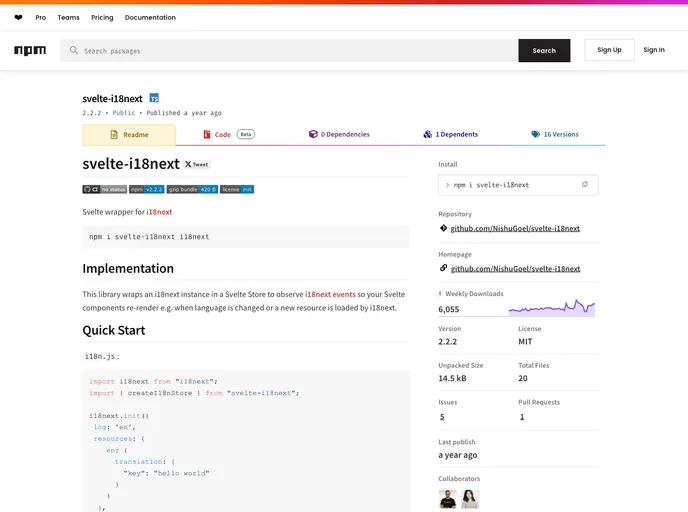688x512 pixels.
Task: Open the Documentation link
Action: [x=150, y=18]
